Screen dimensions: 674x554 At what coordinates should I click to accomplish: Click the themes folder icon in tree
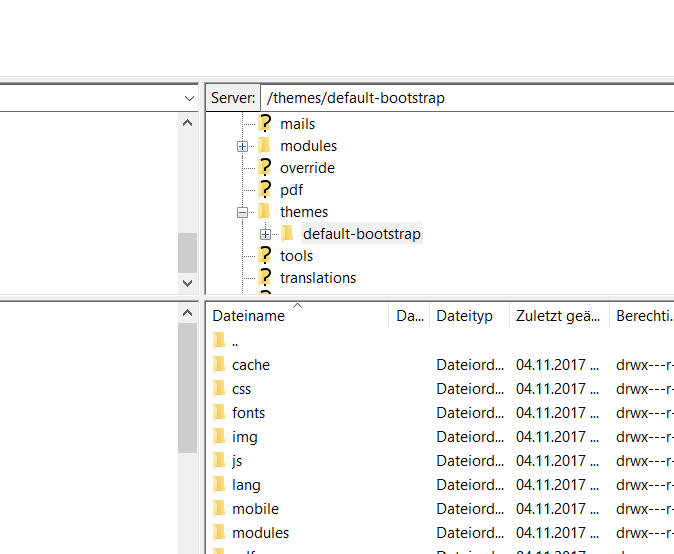pyautogui.click(x=264, y=211)
